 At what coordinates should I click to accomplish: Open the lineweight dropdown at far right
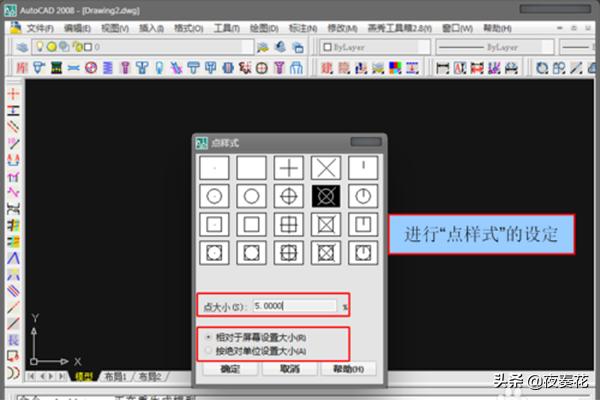579,47
